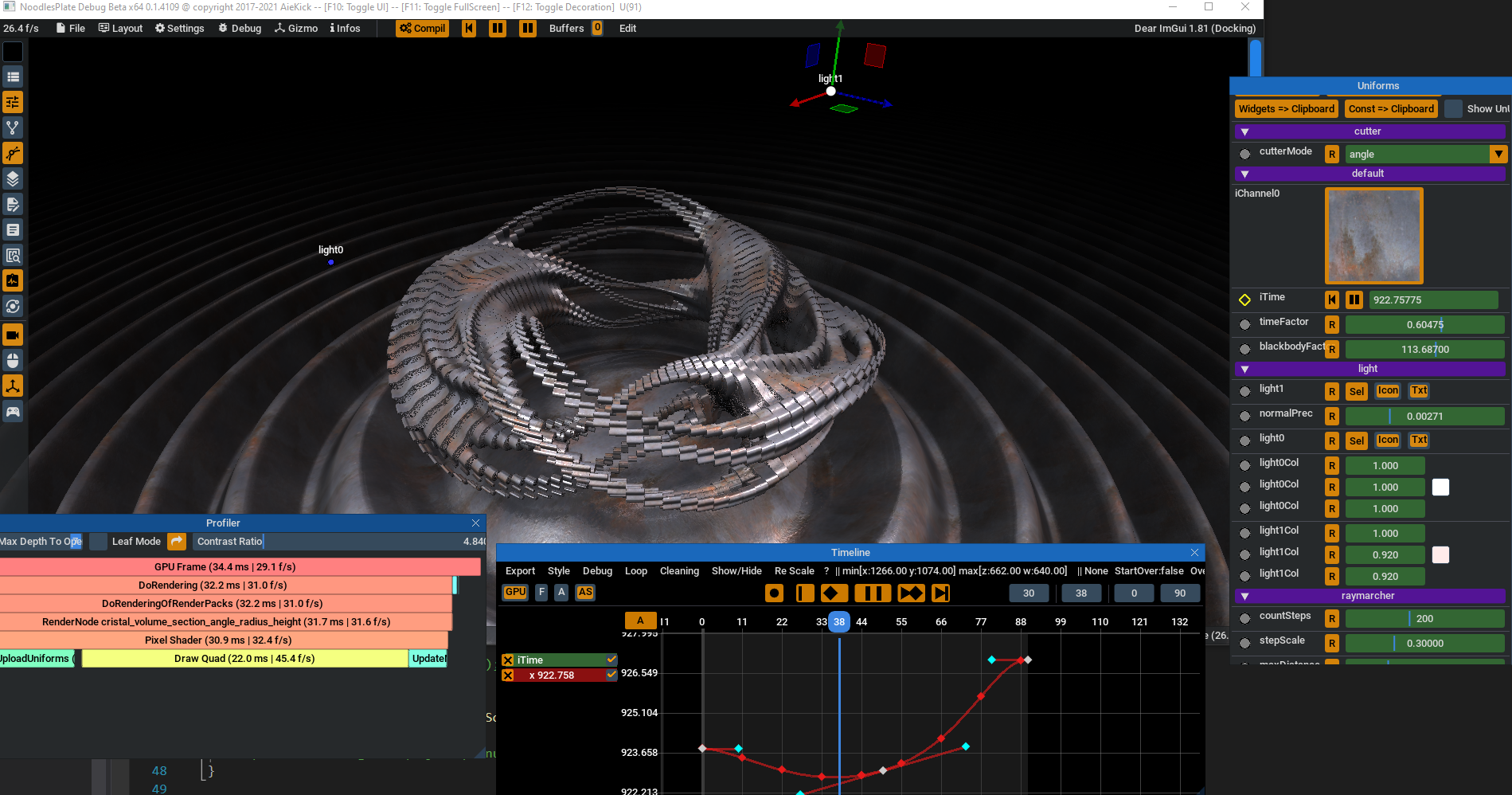Remove iTime track with its X button
This screenshot has width=1512, height=795.
coord(508,660)
